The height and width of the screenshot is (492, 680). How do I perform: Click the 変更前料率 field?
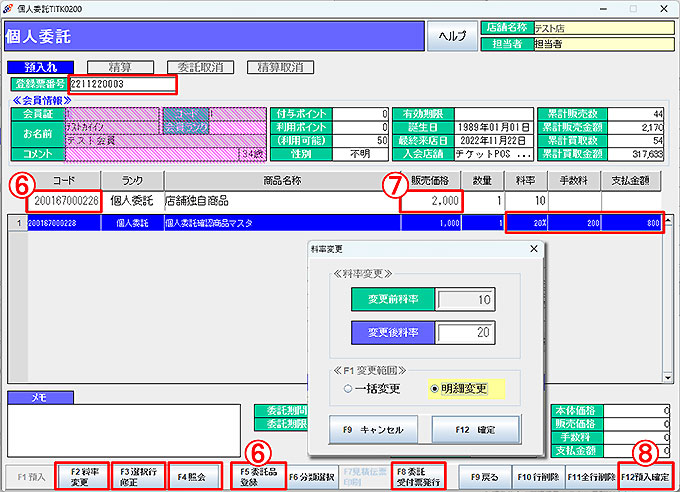coord(465,299)
